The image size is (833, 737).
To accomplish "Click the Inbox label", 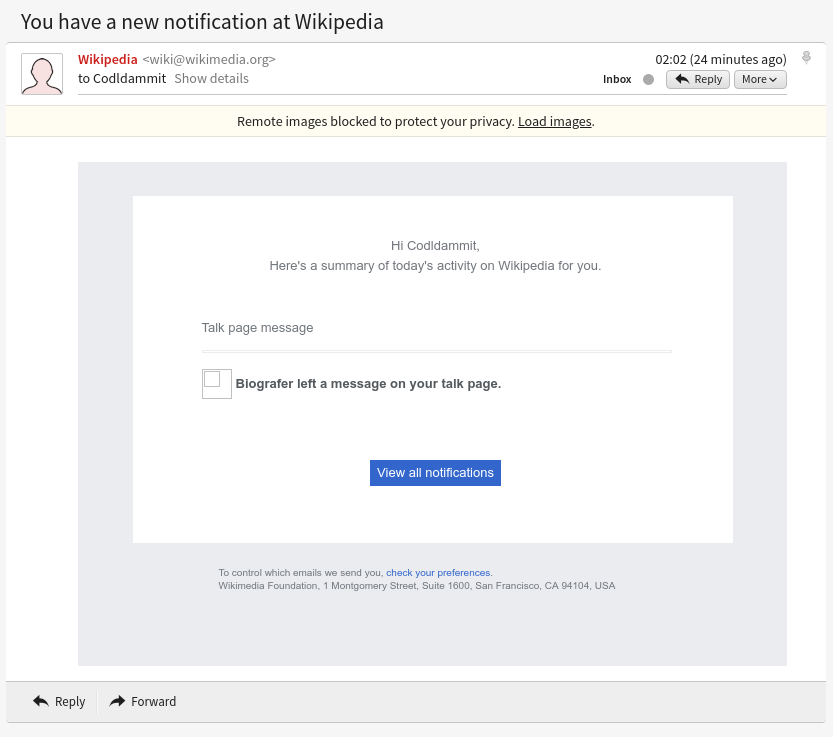I will (617, 79).
